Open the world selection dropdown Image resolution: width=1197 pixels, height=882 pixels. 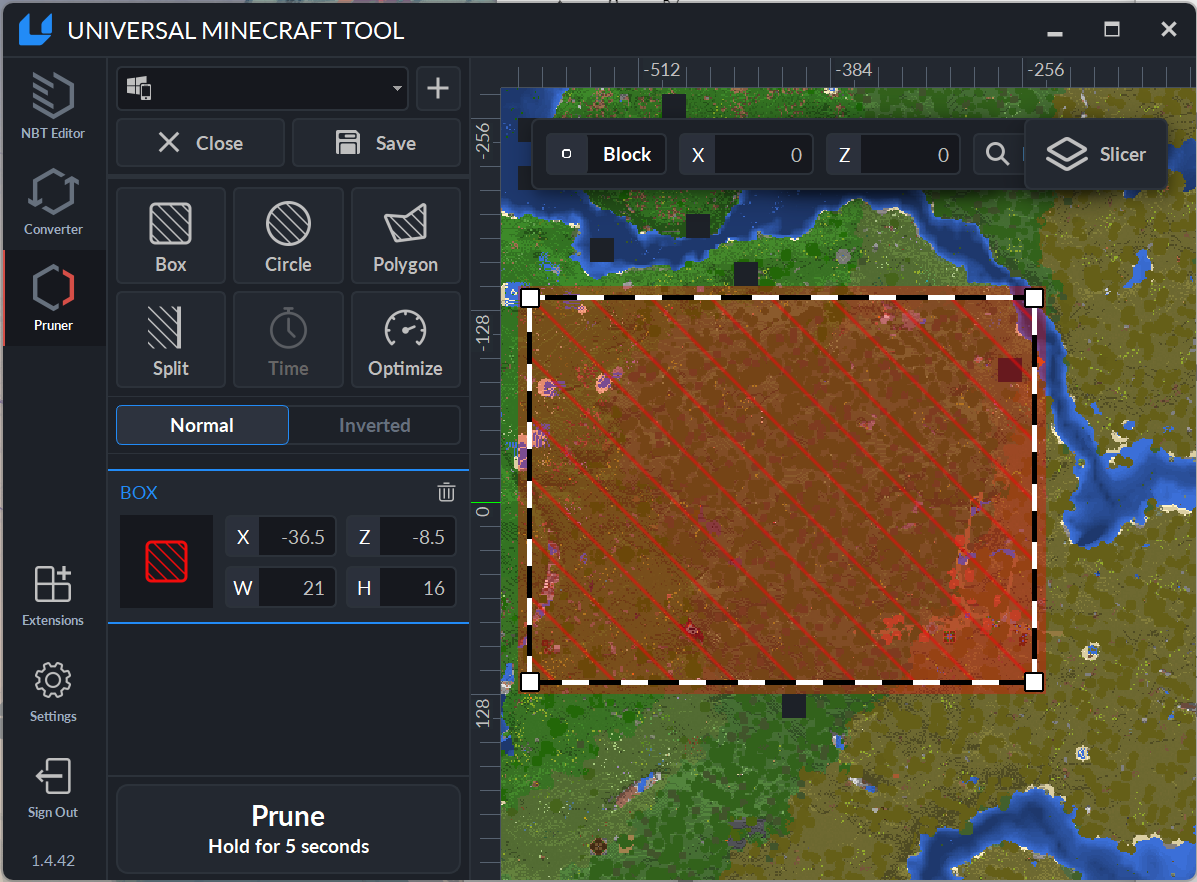263,88
